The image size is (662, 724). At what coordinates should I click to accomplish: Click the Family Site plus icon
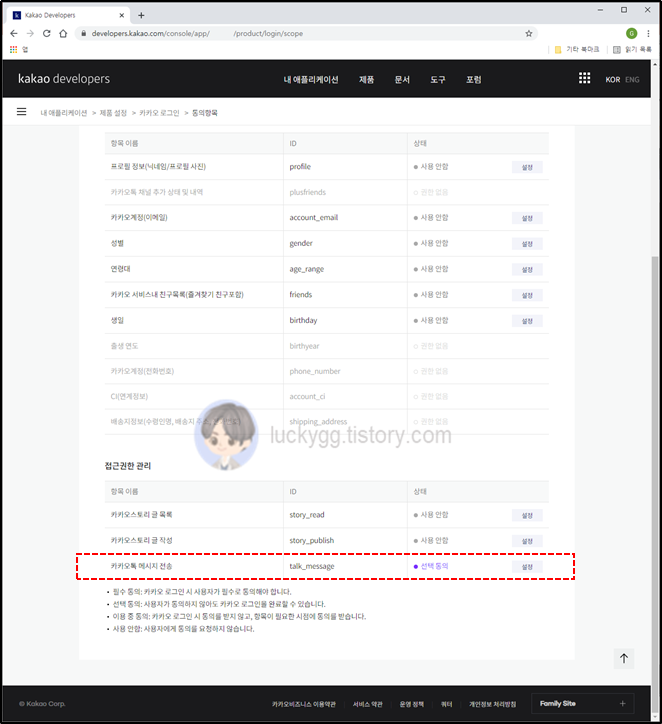(x=622, y=704)
